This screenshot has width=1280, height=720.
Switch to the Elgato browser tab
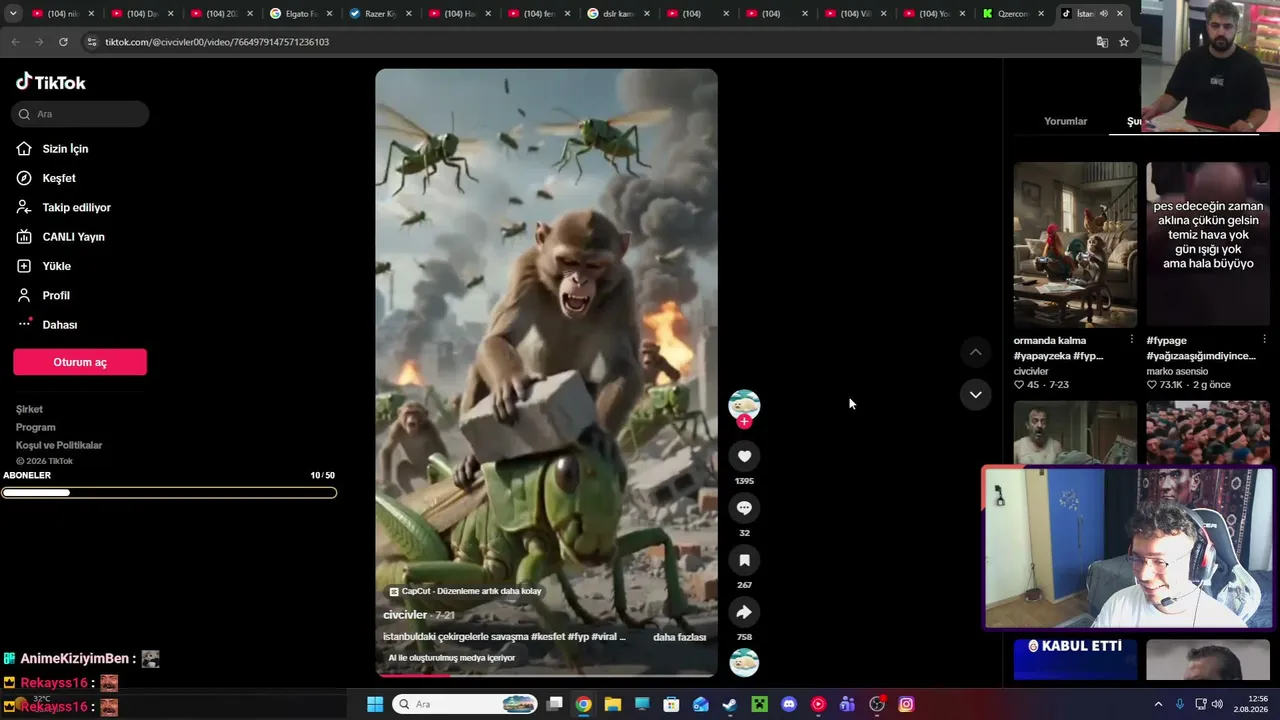(300, 14)
